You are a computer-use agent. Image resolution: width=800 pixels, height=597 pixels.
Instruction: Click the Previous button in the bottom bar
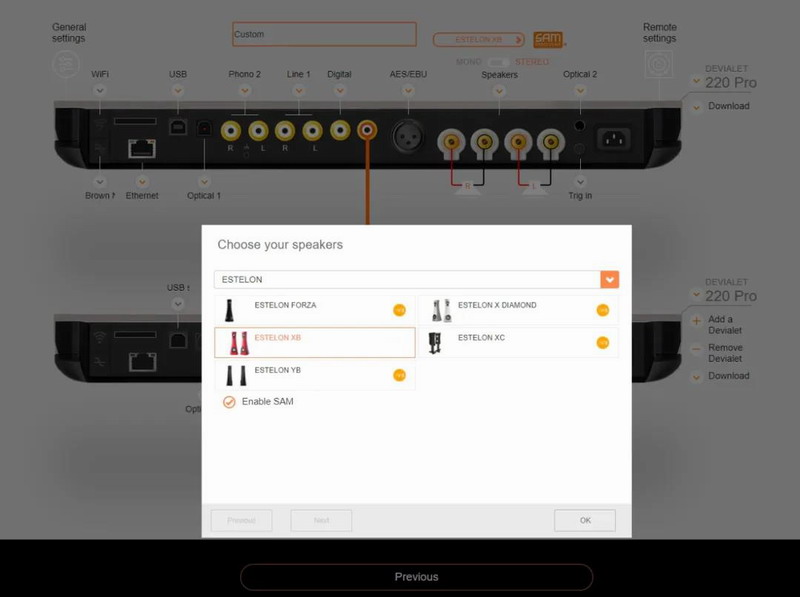point(416,577)
